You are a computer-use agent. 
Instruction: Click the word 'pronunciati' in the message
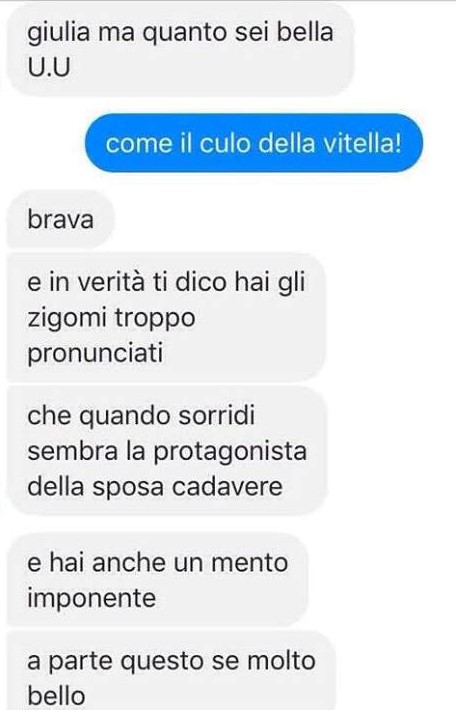[x=95, y=353]
